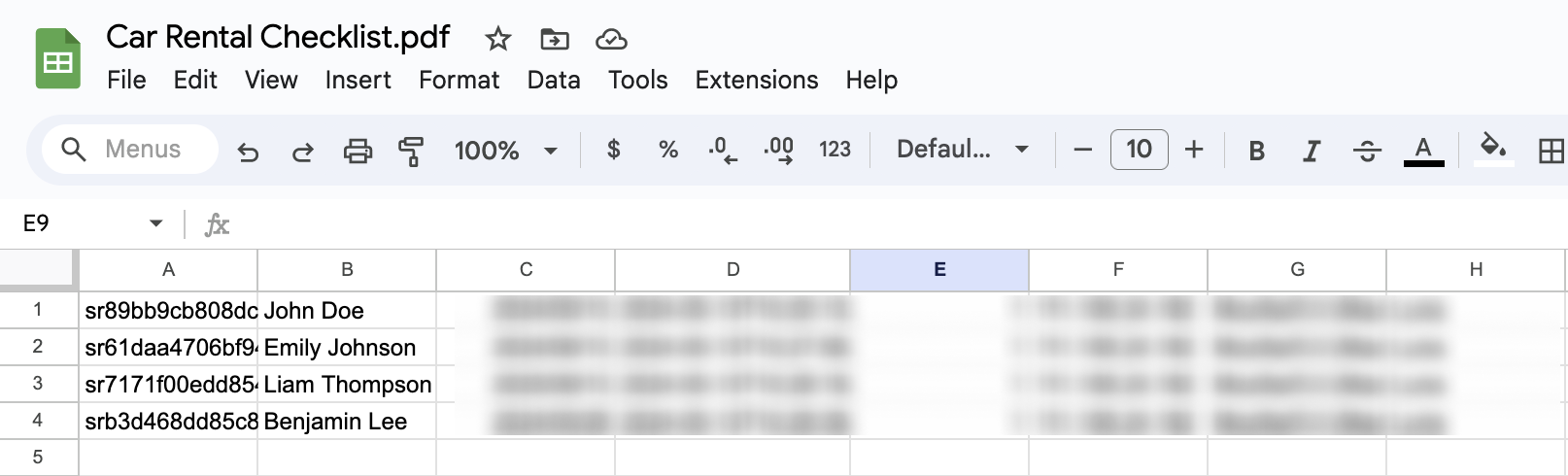Open the fill color picker
The width and height of the screenshot is (1568, 476).
click(1493, 150)
